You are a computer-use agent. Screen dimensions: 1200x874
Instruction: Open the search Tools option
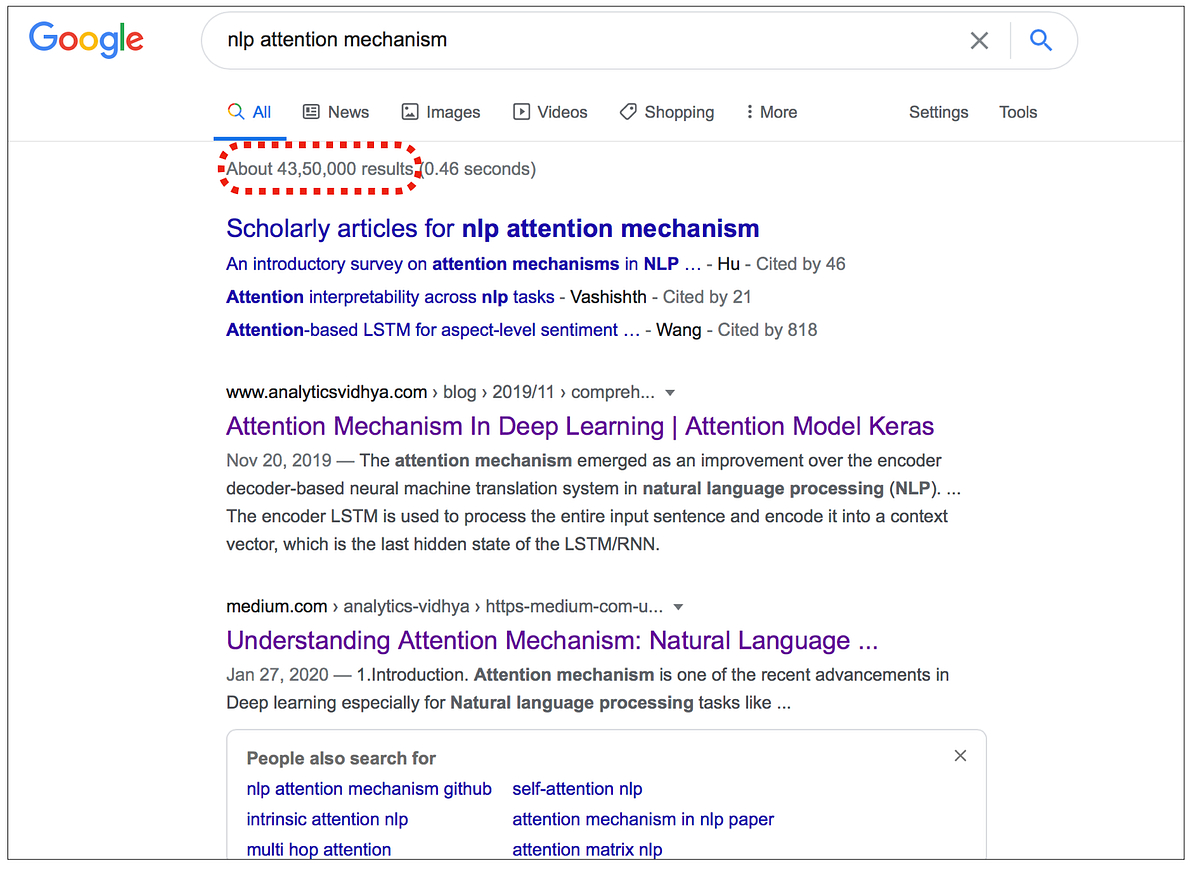pyautogui.click(x=1018, y=112)
